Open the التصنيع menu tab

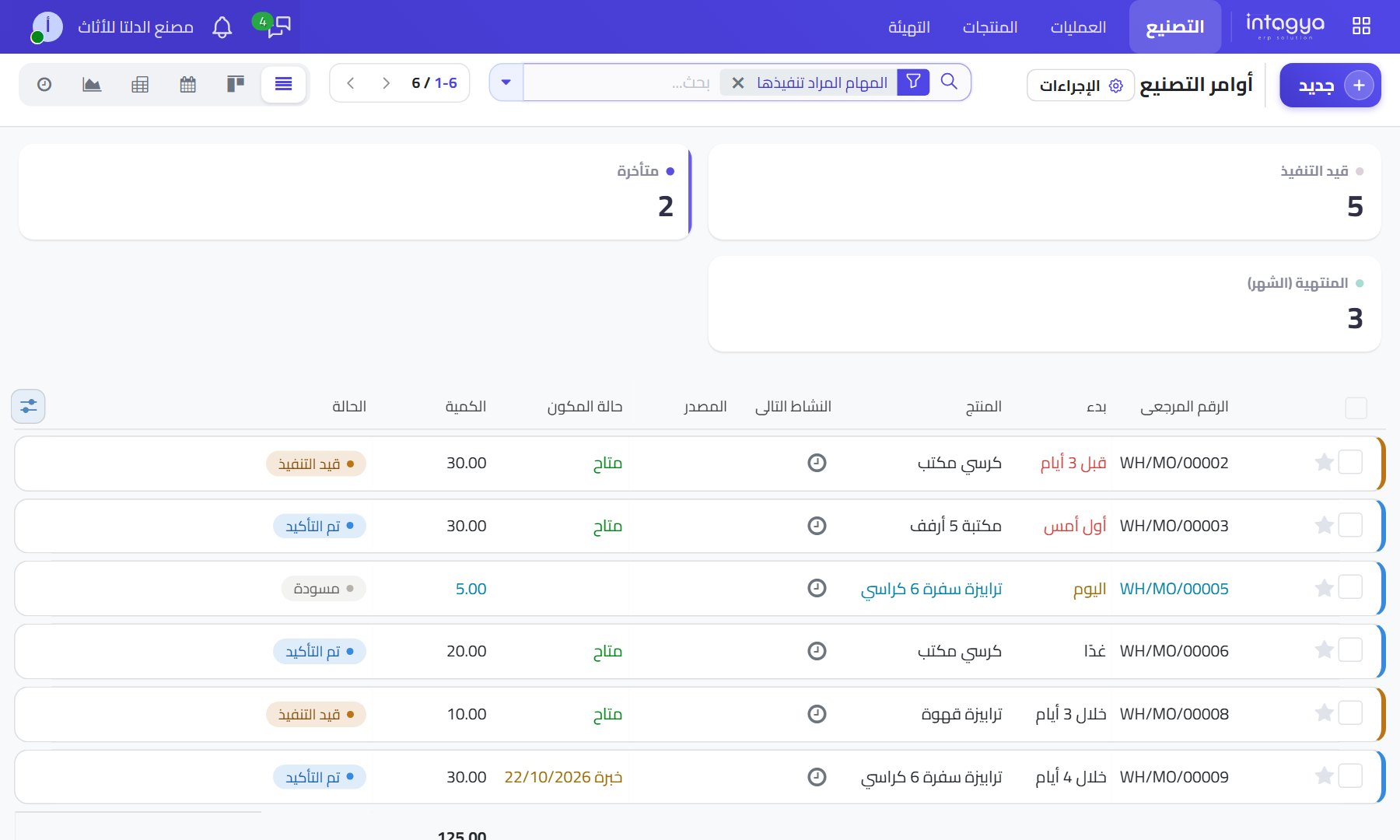tap(1174, 27)
